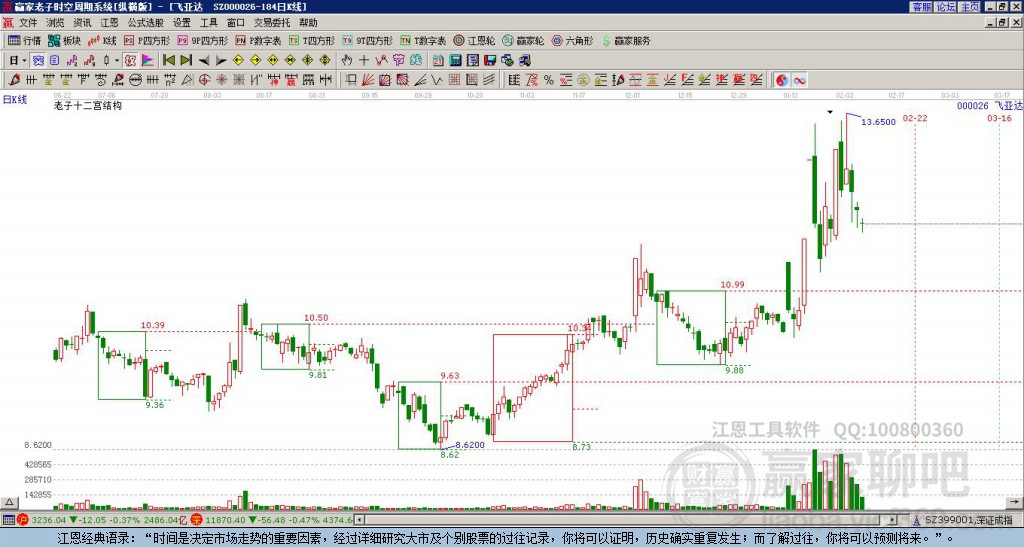Screen dimensions: 1024x548
Task: Open the T数字表 tool
Action: click(x=423, y=40)
